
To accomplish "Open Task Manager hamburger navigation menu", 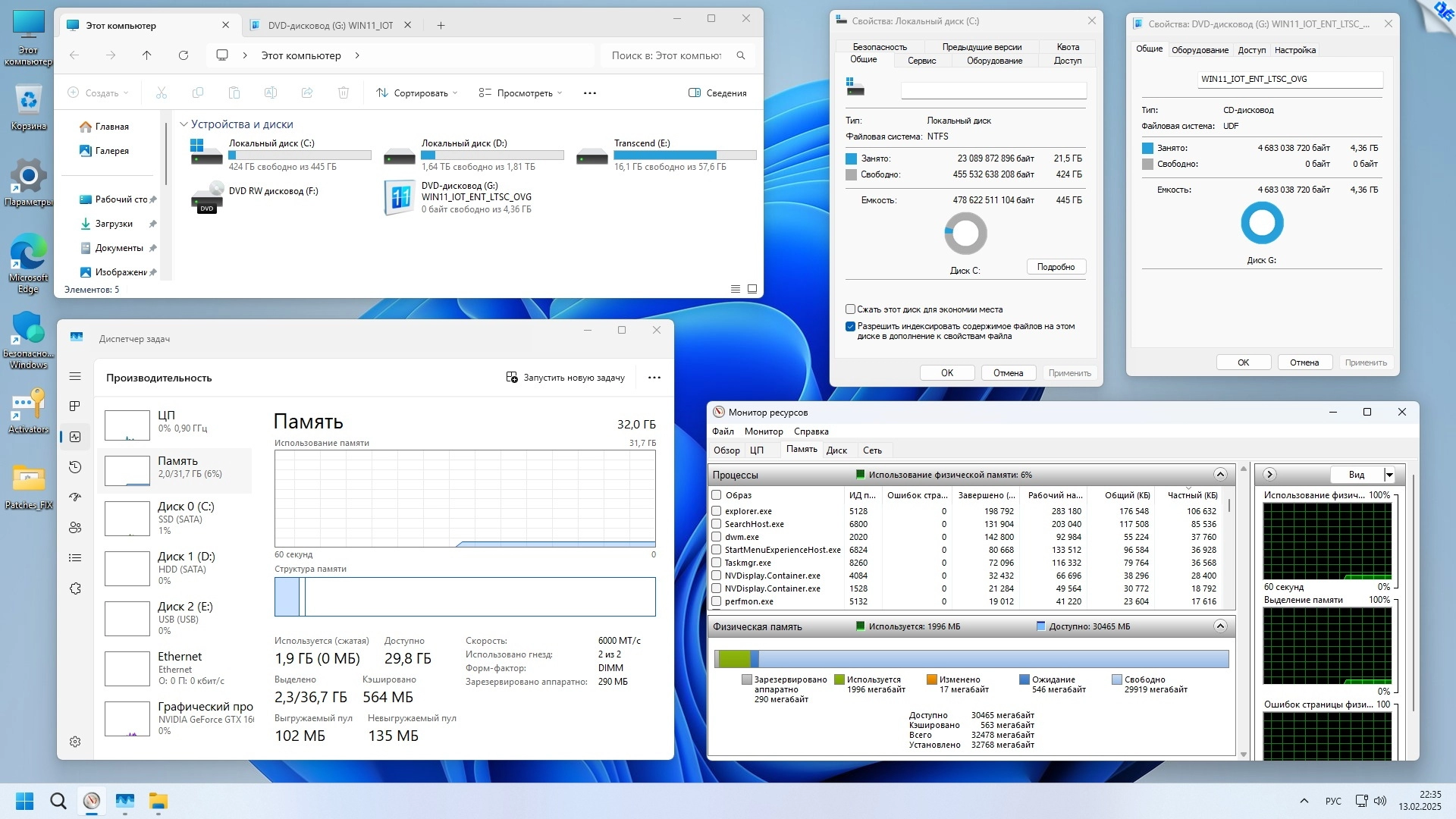I will (75, 376).
